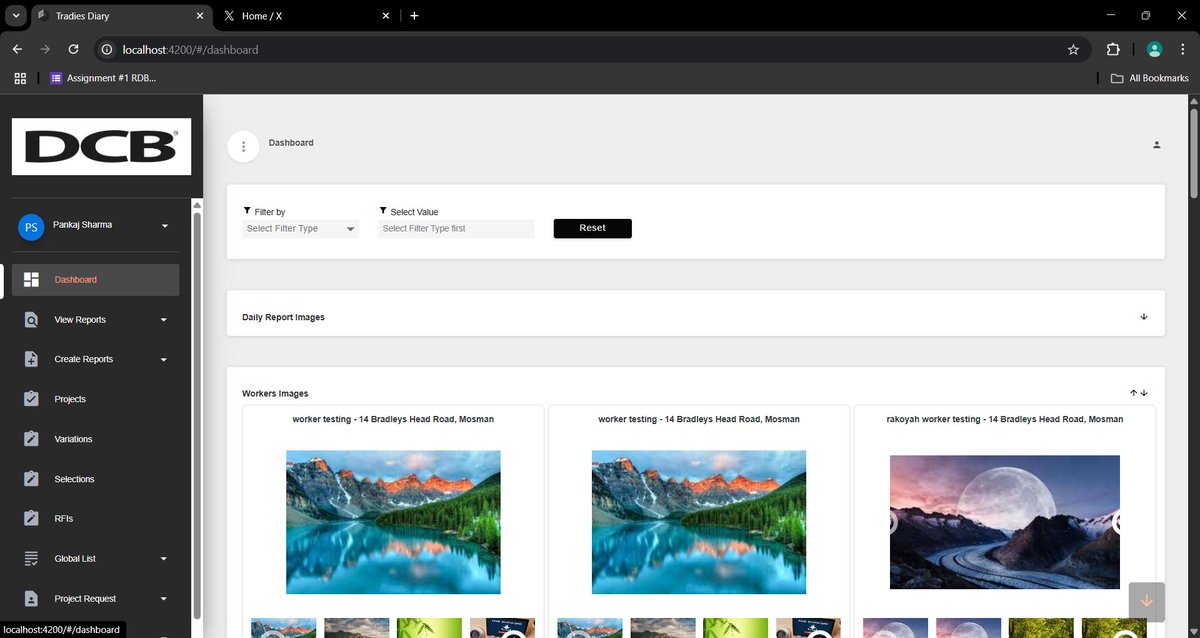
Task: Open the Assignment #1 RDB bookmark
Action: (104, 78)
